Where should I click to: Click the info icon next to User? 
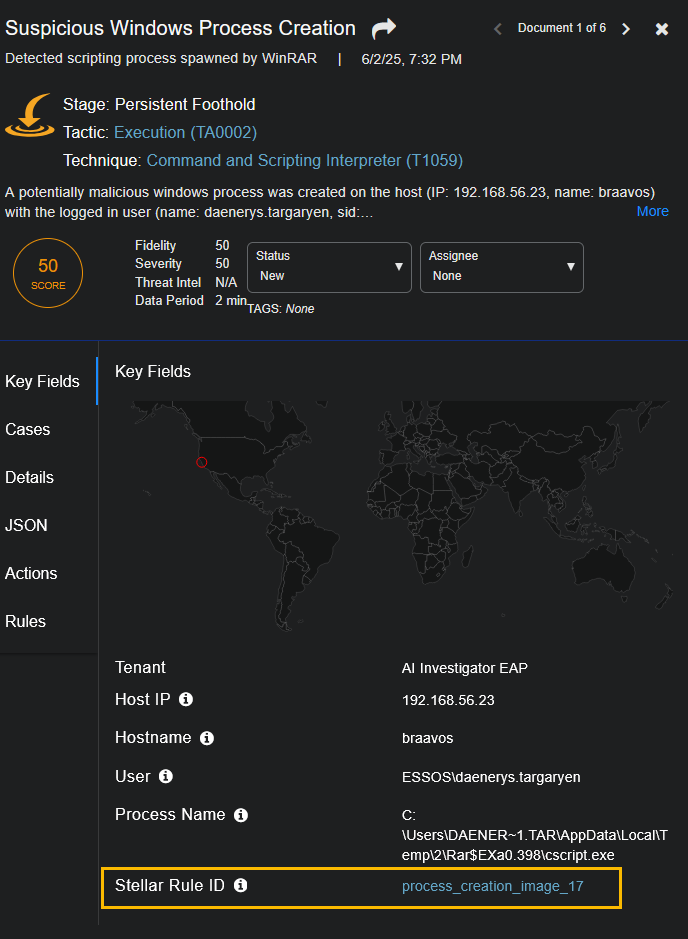tap(166, 777)
